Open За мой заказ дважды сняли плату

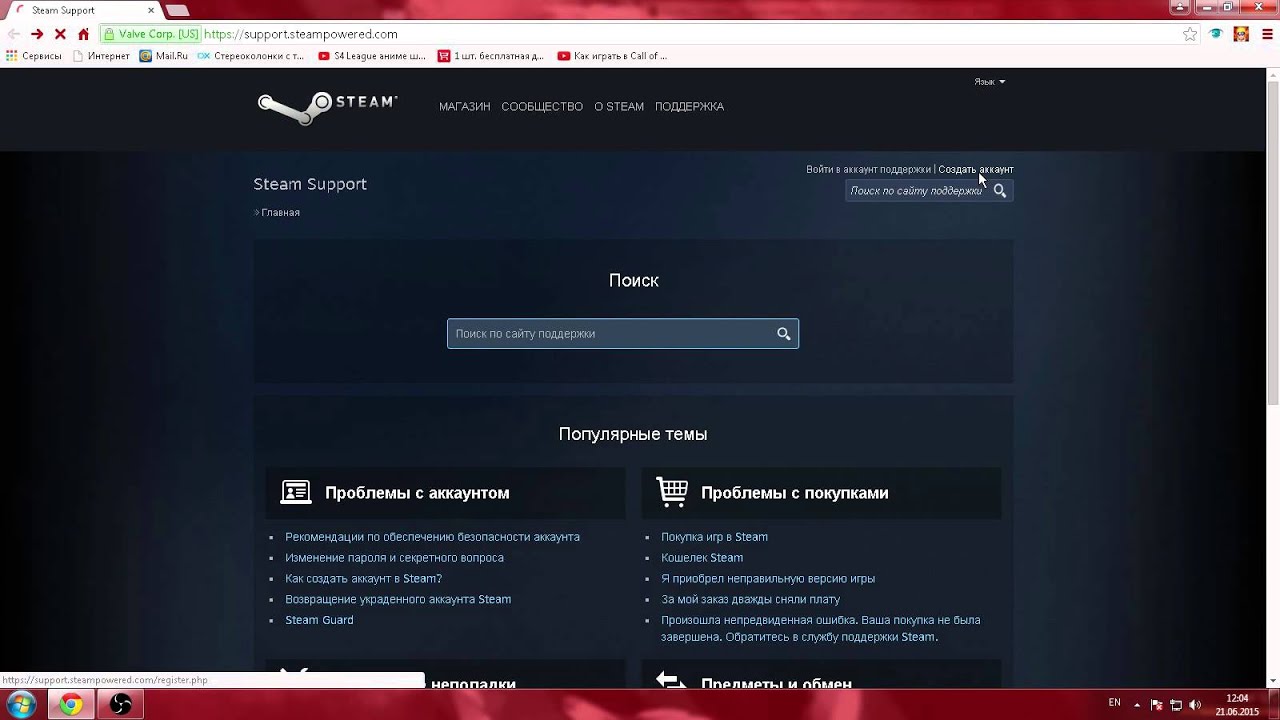click(x=750, y=600)
